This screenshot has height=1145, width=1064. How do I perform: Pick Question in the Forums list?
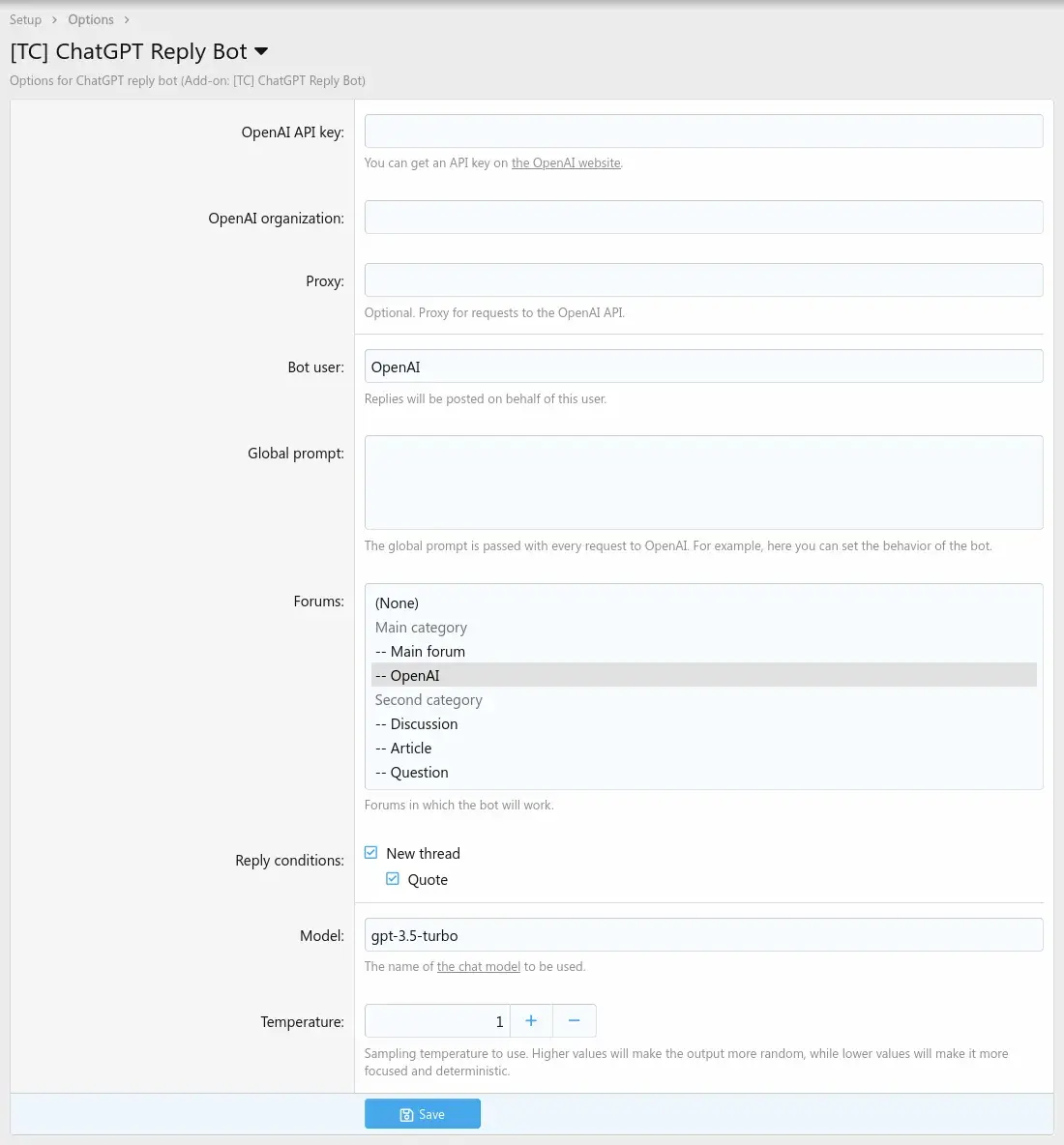point(419,773)
